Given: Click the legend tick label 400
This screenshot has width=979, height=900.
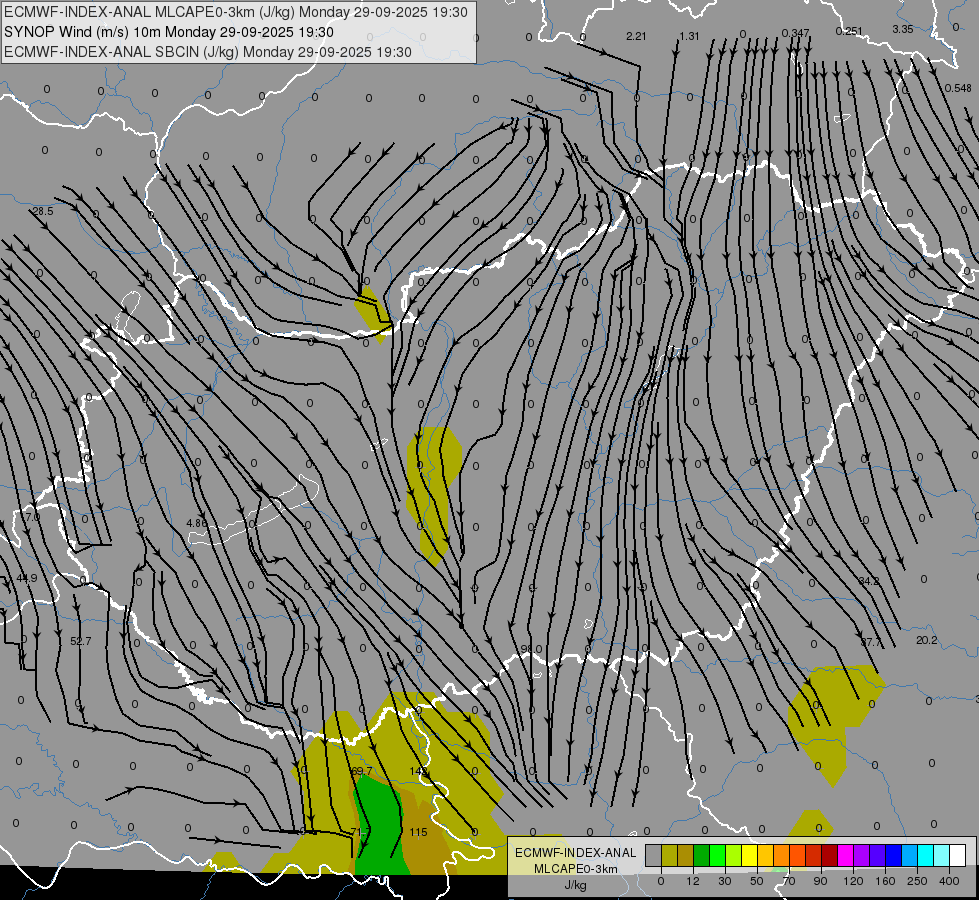Looking at the screenshot, I should [x=949, y=881].
